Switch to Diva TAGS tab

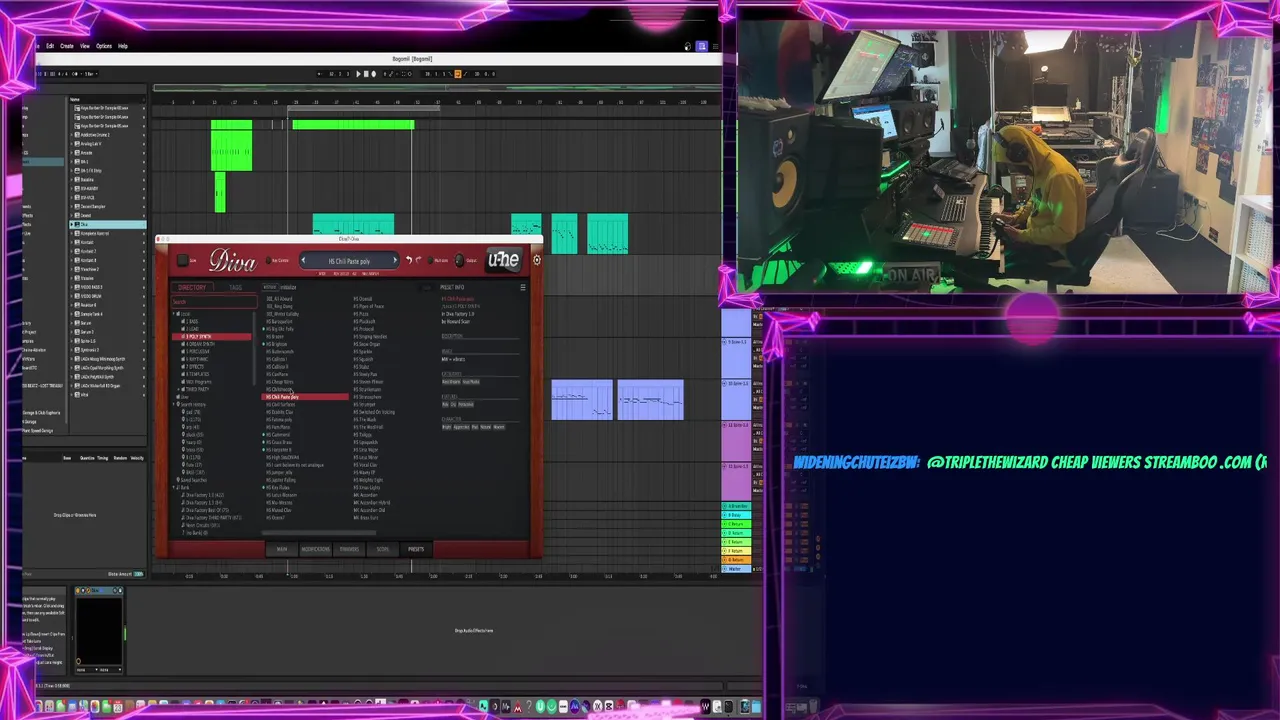pos(236,287)
